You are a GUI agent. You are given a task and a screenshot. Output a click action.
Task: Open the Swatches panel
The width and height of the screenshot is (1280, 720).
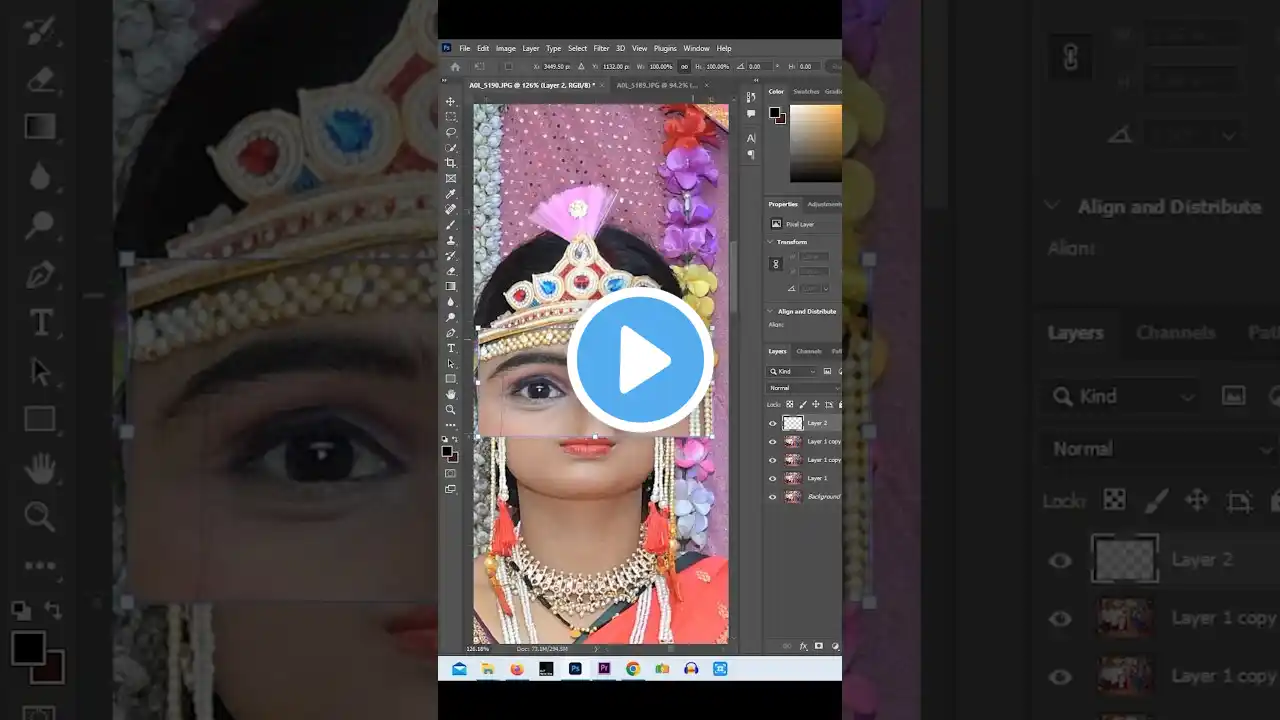(x=806, y=91)
